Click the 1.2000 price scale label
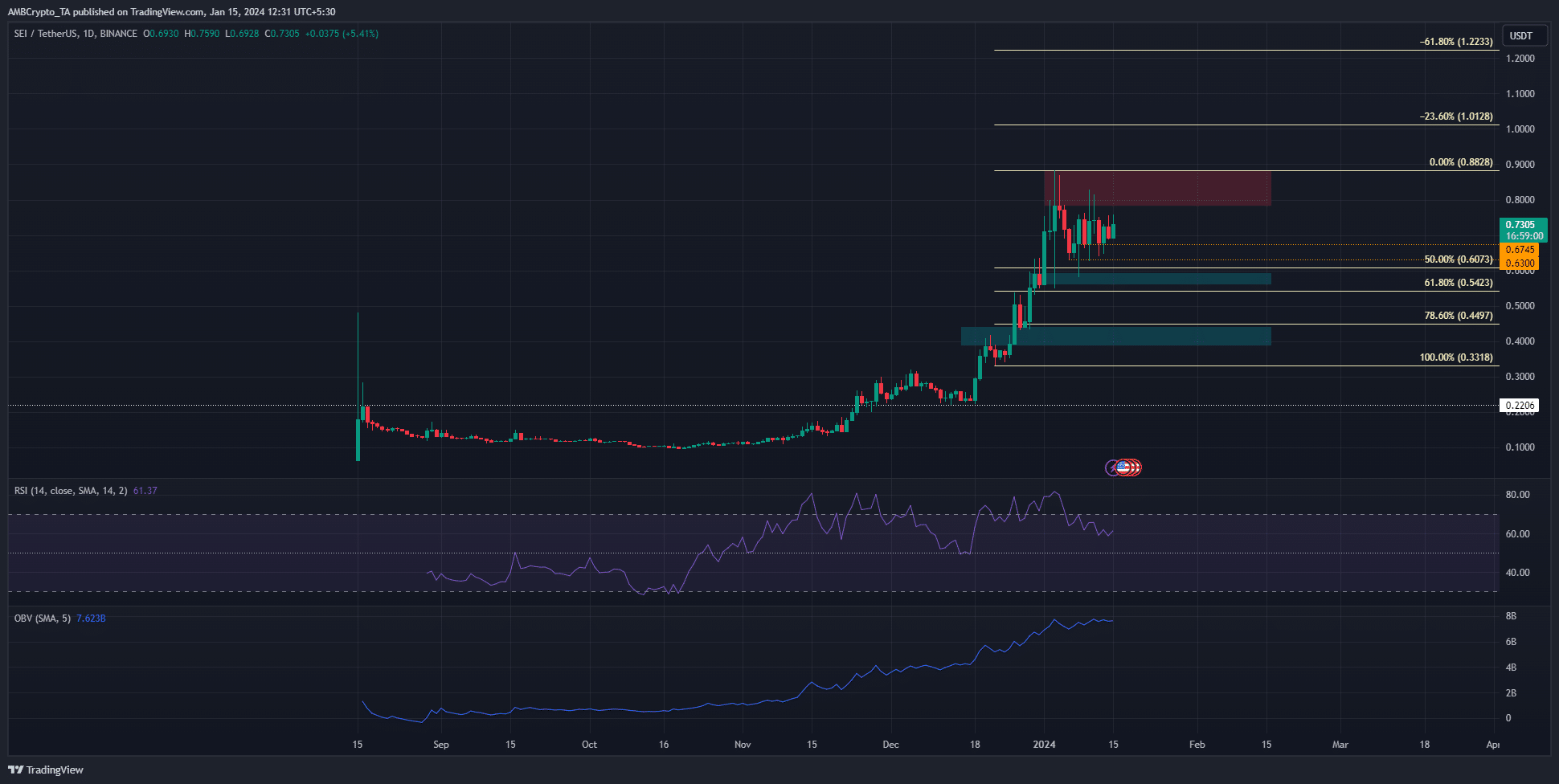Viewport: 1559px width, 784px height. (x=1520, y=59)
